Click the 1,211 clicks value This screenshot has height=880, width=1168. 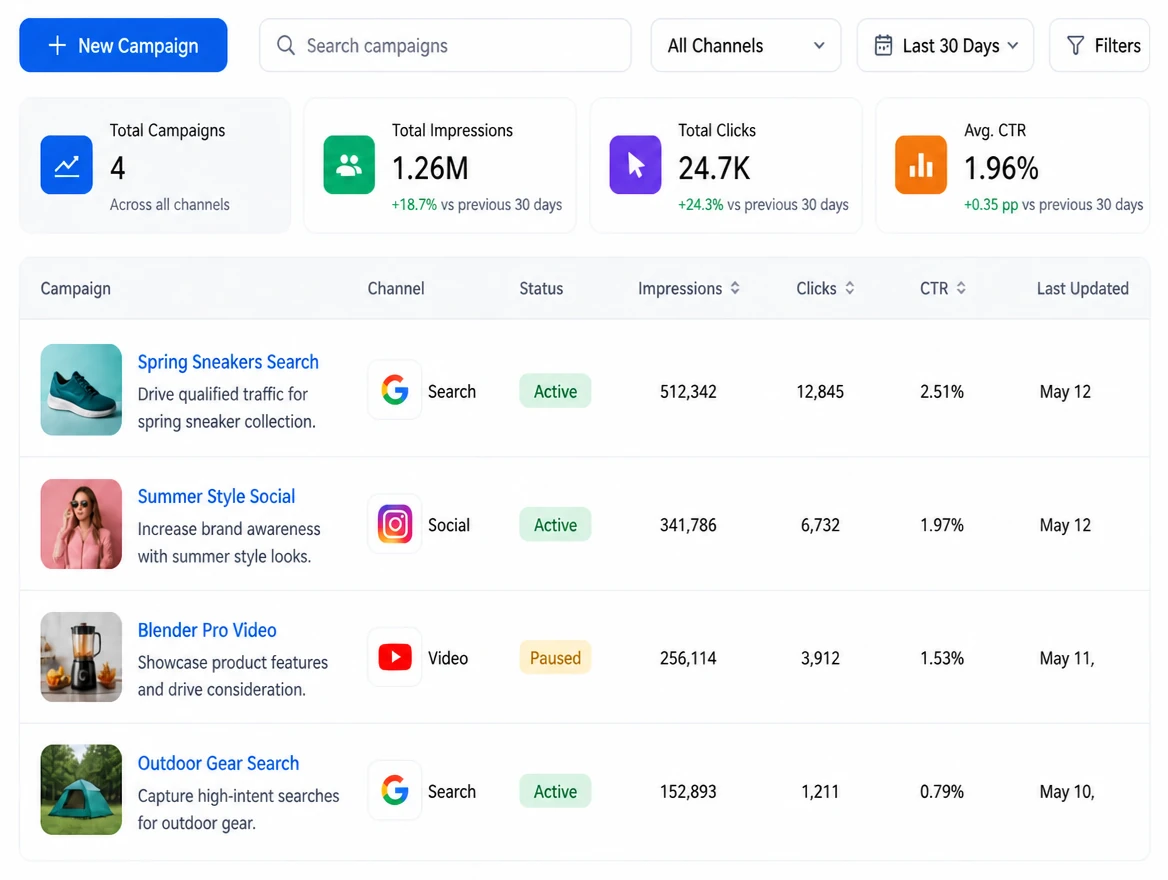(x=820, y=792)
